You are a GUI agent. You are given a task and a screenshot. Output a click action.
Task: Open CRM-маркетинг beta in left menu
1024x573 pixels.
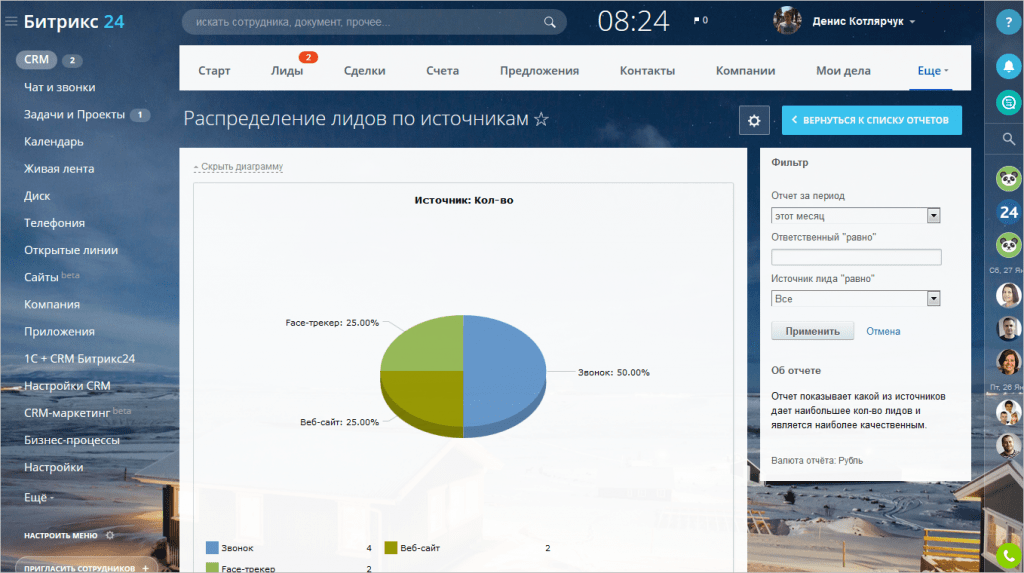pos(77,413)
